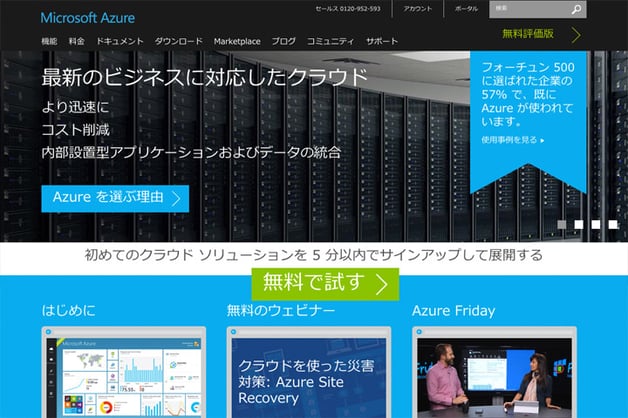The height and width of the screenshot is (418, 628).
Task: Click the 無料評価版 link
Action: [x=528, y=34]
